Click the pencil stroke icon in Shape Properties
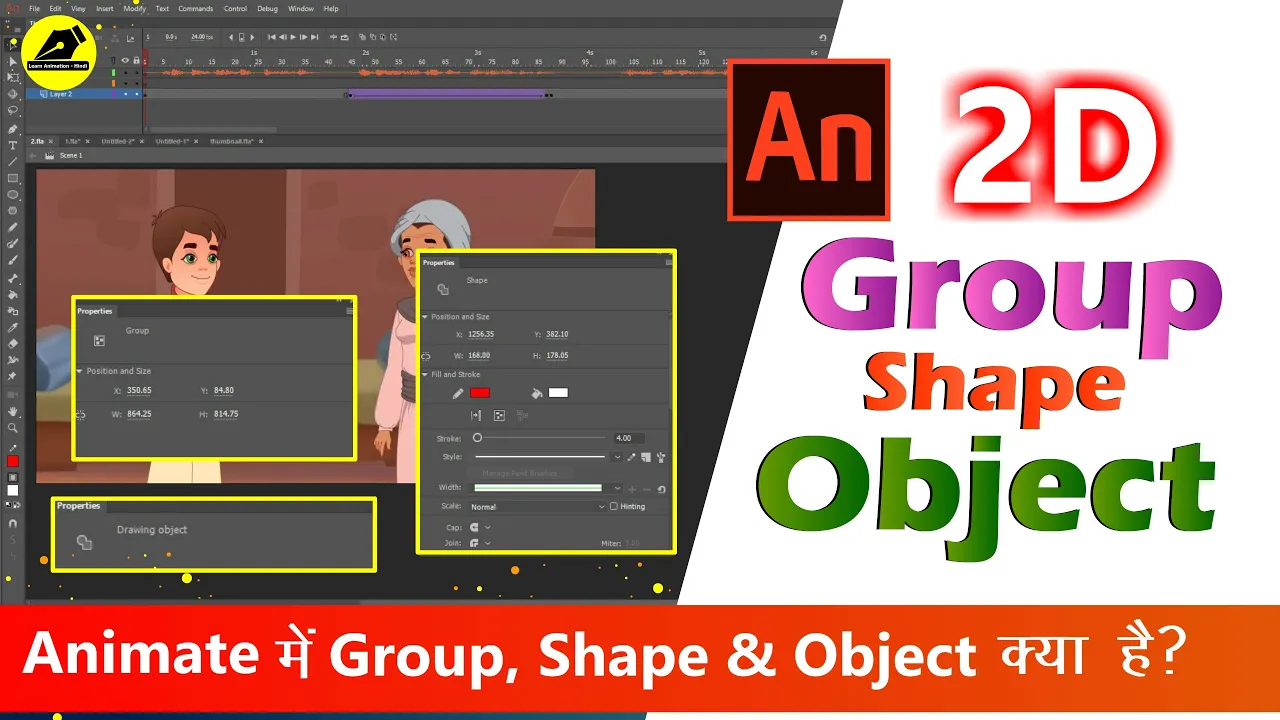This screenshot has width=1280, height=720. (x=458, y=393)
